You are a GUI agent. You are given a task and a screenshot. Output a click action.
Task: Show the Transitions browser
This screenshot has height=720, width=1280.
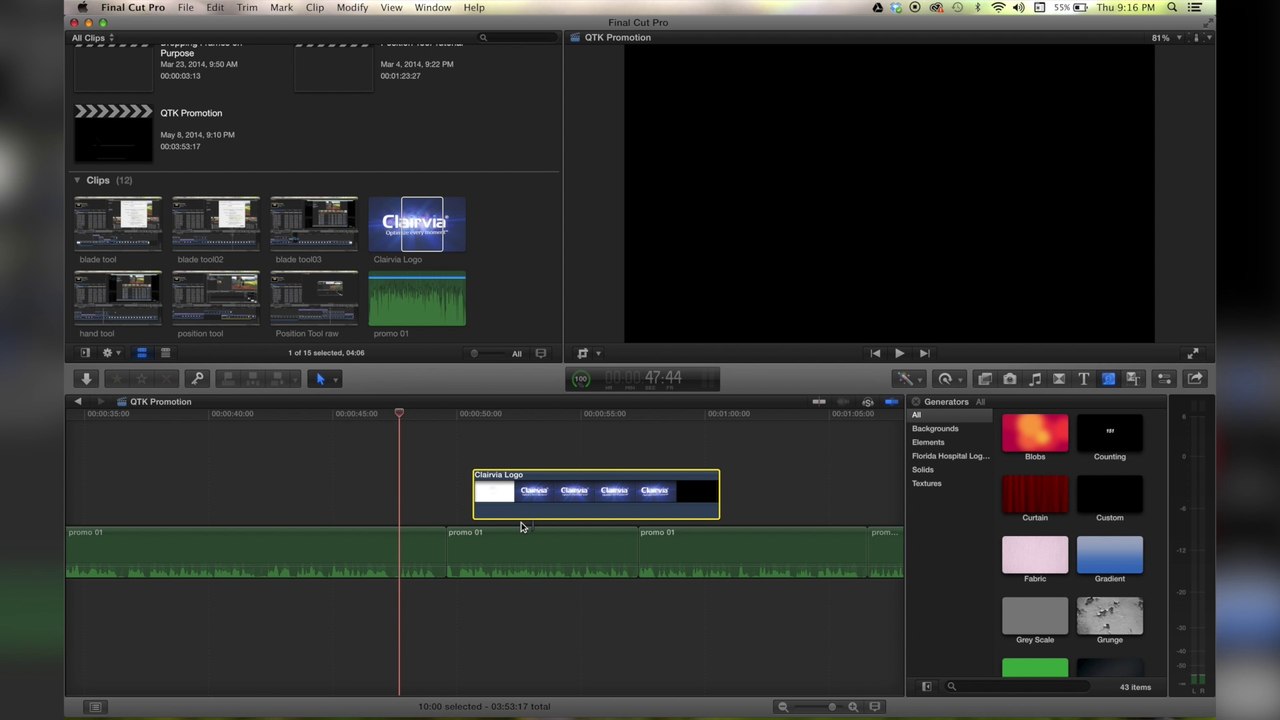click(x=1059, y=379)
